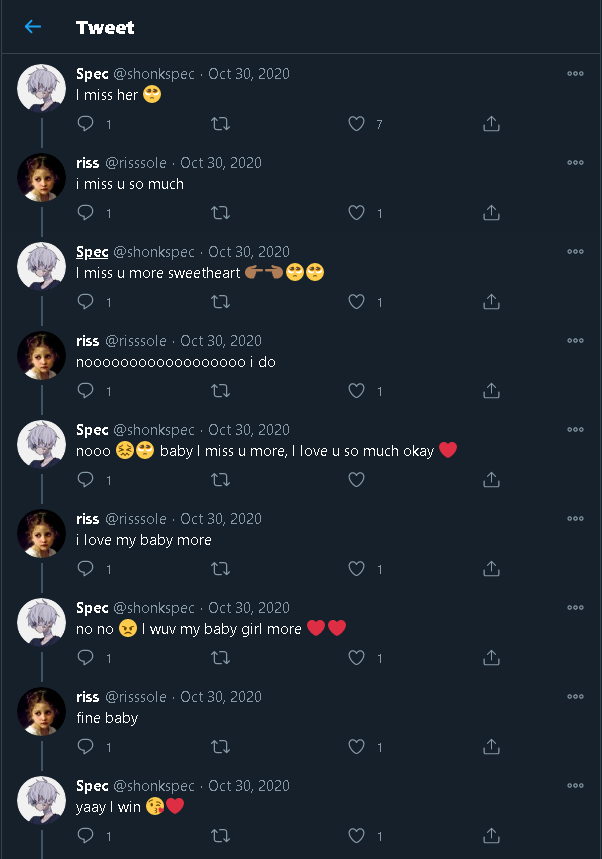Viewport: 602px width, 859px height.
Task: Click riss's avatar next to "i miss u so much"
Action: (42, 178)
